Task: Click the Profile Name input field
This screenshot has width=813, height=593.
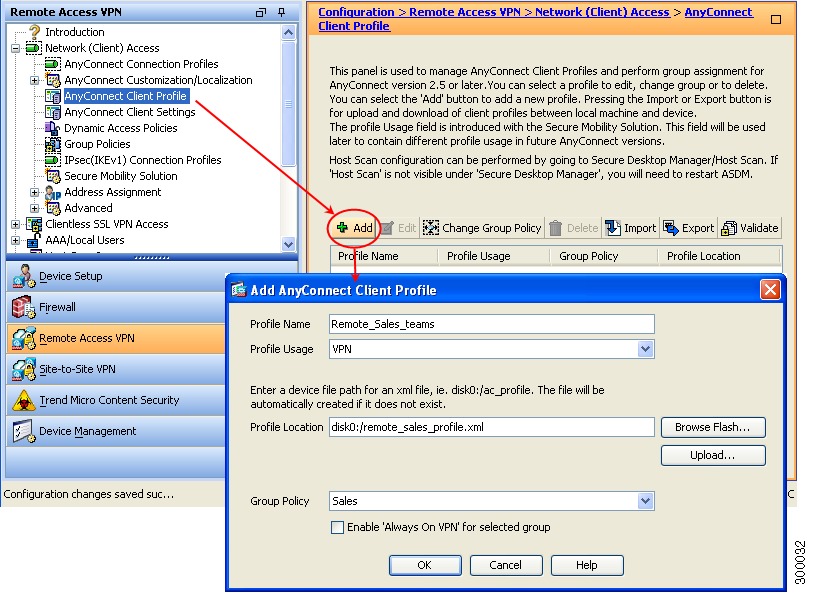Action: pyautogui.click(x=492, y=324)
